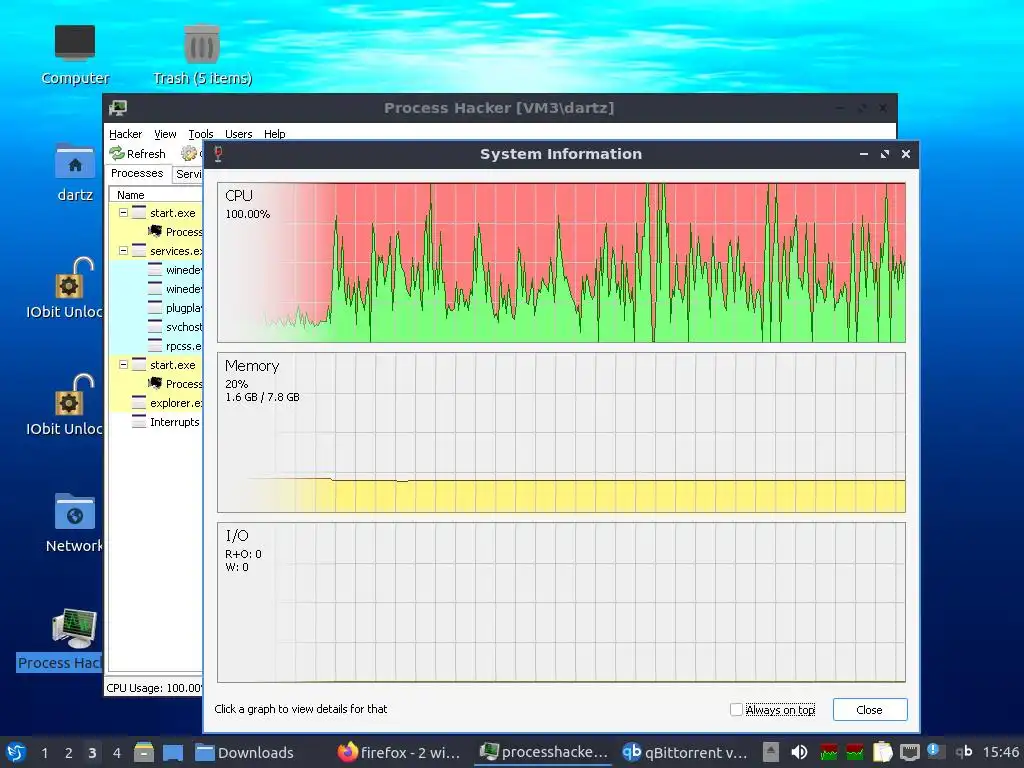Switch to the Processes tab
This screenshot has width=1024, height=768.
(137, 173)
